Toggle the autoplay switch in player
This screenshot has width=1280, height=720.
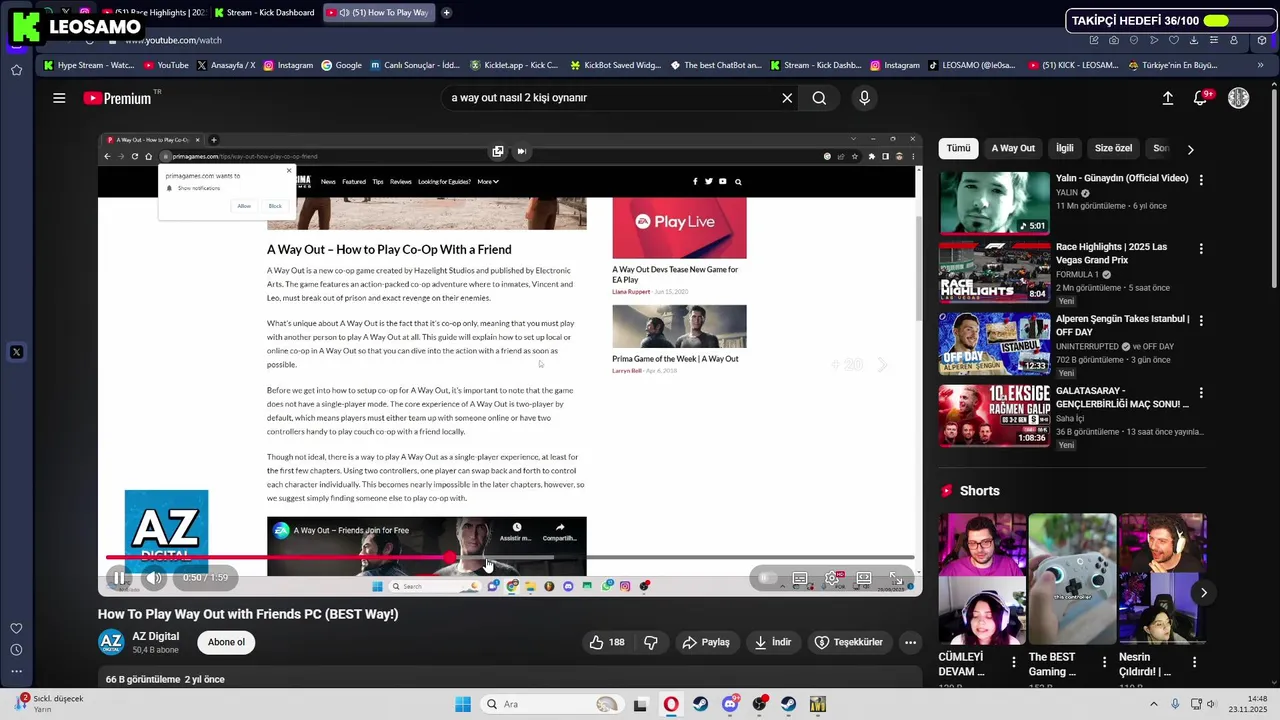[x=767, y=578]
